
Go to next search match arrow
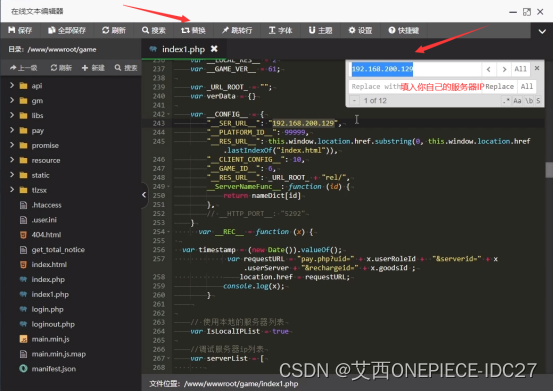(x=504, y=69)
